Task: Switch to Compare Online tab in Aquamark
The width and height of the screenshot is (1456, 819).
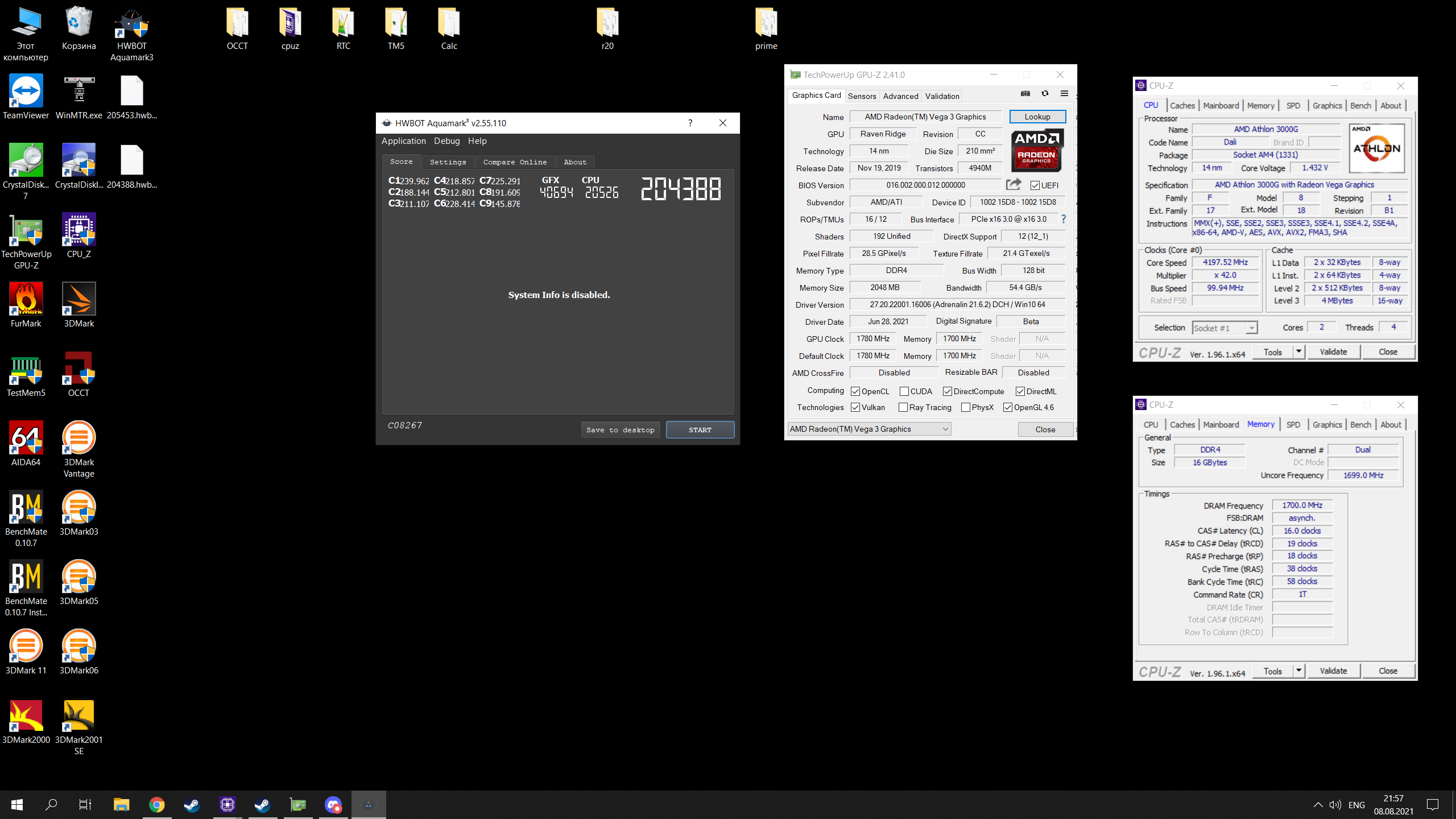Action: 515,162
